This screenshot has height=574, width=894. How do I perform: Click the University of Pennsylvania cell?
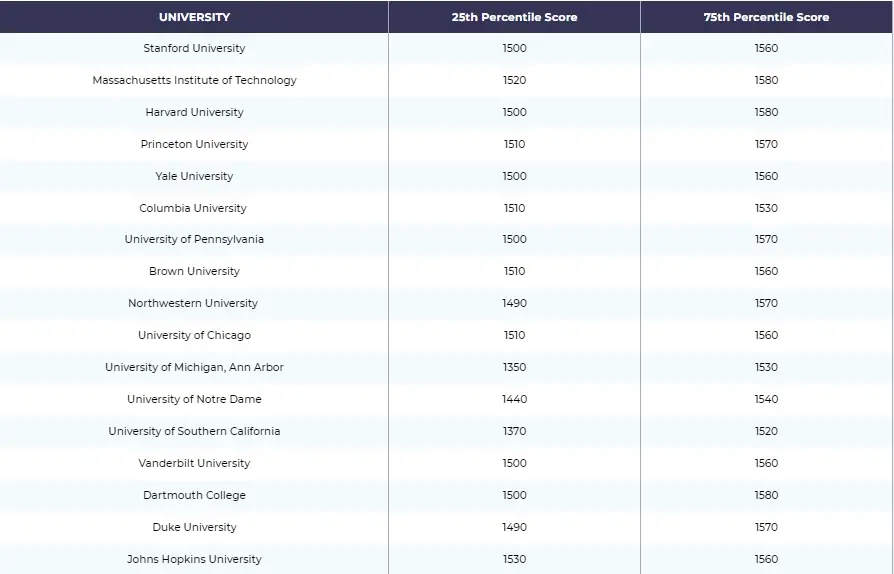point(194,239)
